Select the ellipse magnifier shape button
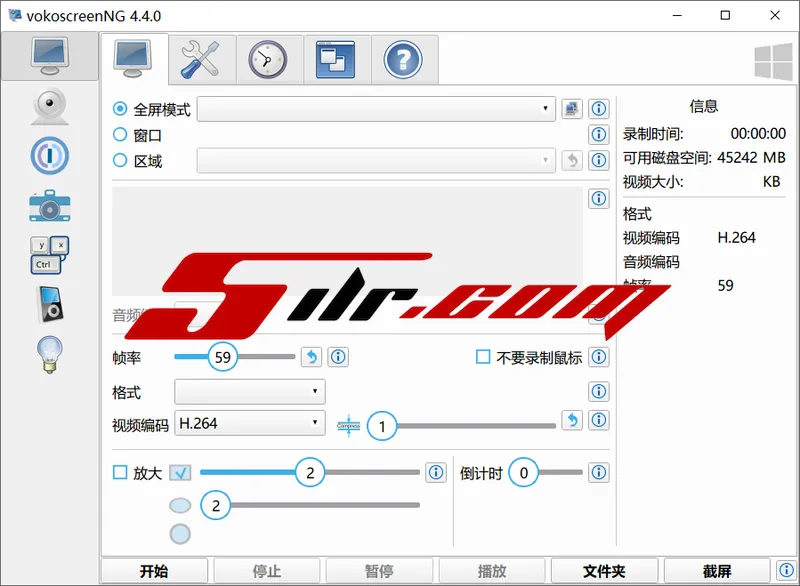Image resolution: width=800 pixels, height=586 pixels. [x=180, y=505]
